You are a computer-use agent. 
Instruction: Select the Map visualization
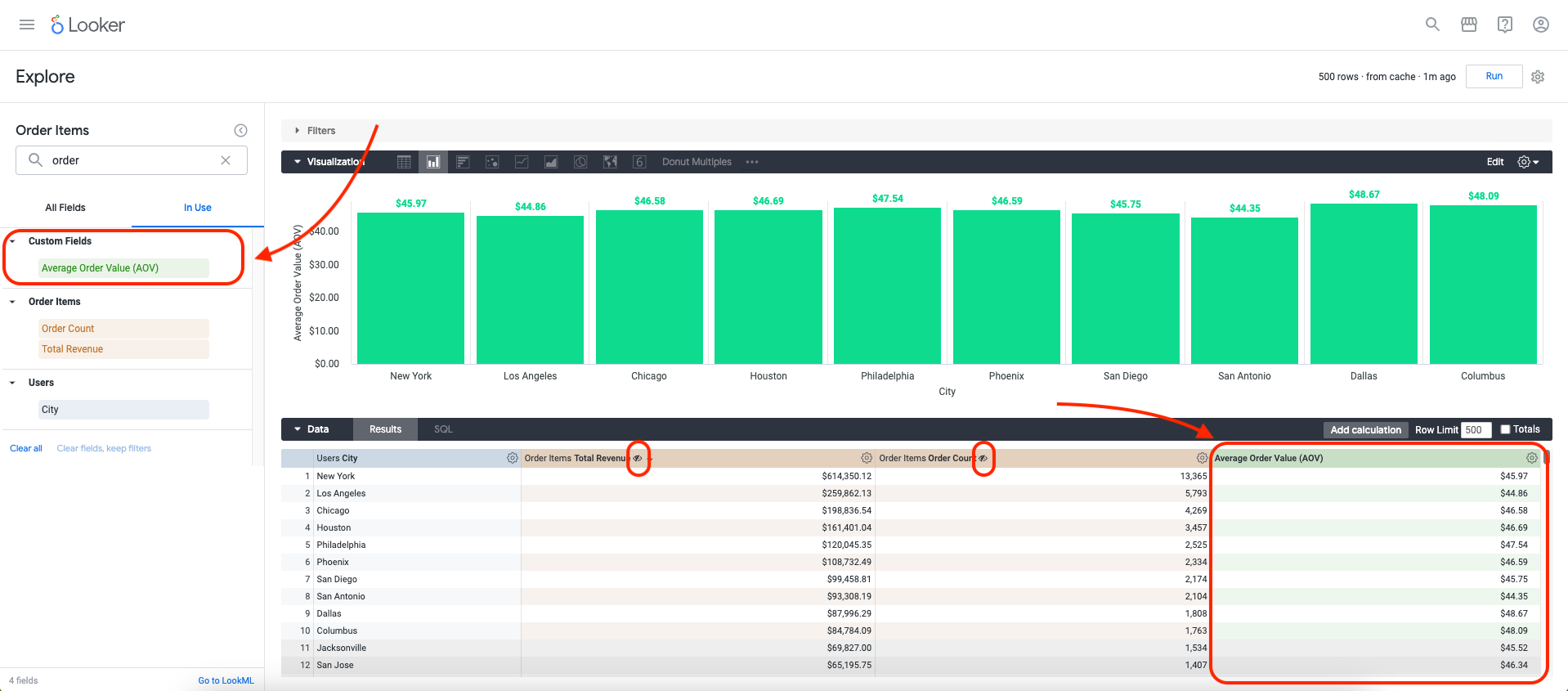(x=610, y=162)
